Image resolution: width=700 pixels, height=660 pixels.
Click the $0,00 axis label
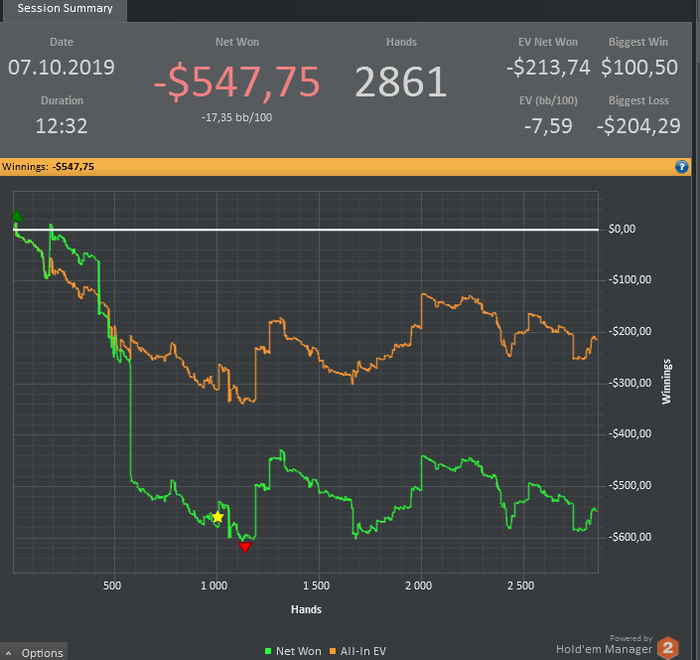621,229
